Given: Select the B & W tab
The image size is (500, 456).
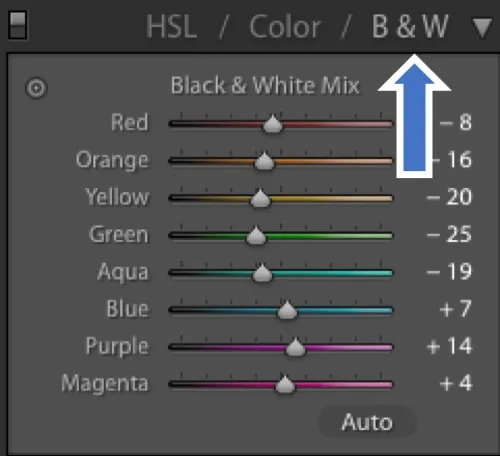Looking at the screenshot, I should coord(410,26).
